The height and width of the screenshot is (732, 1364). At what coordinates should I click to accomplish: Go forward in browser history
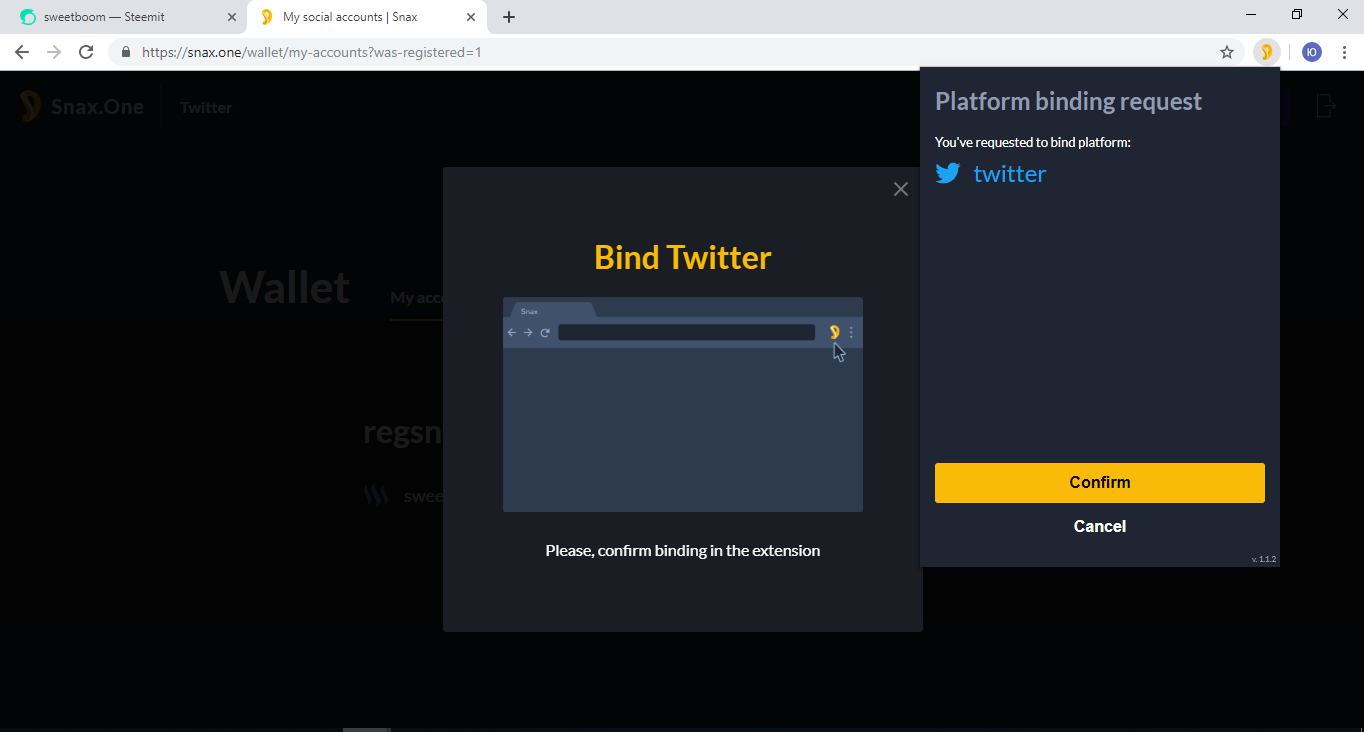point(54,52)
